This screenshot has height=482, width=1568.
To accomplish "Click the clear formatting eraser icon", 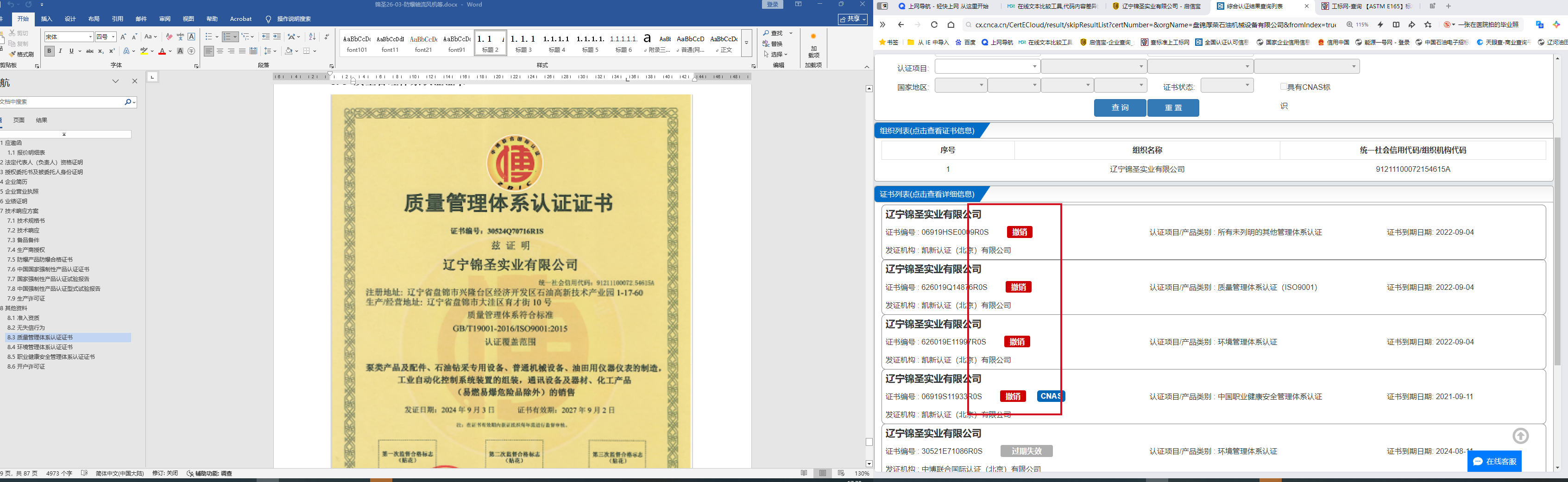I will [x=169, y=37].
